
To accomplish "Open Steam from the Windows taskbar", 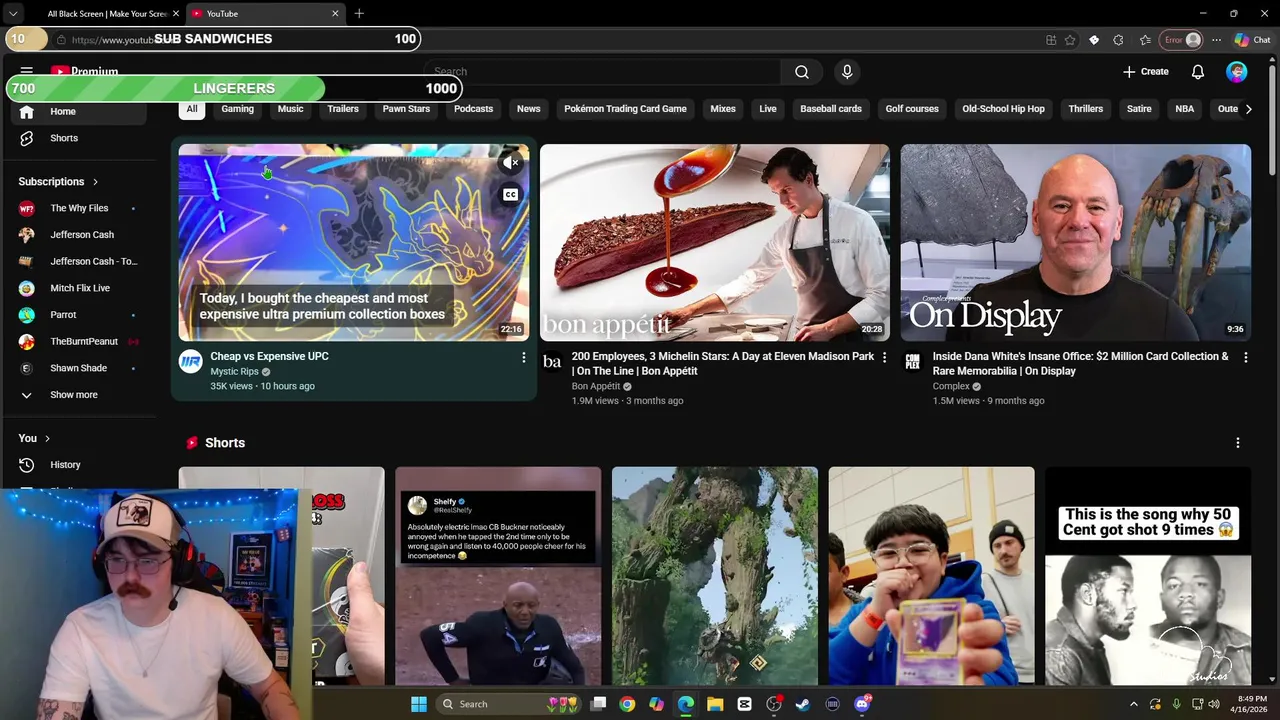I will point(802,704).
